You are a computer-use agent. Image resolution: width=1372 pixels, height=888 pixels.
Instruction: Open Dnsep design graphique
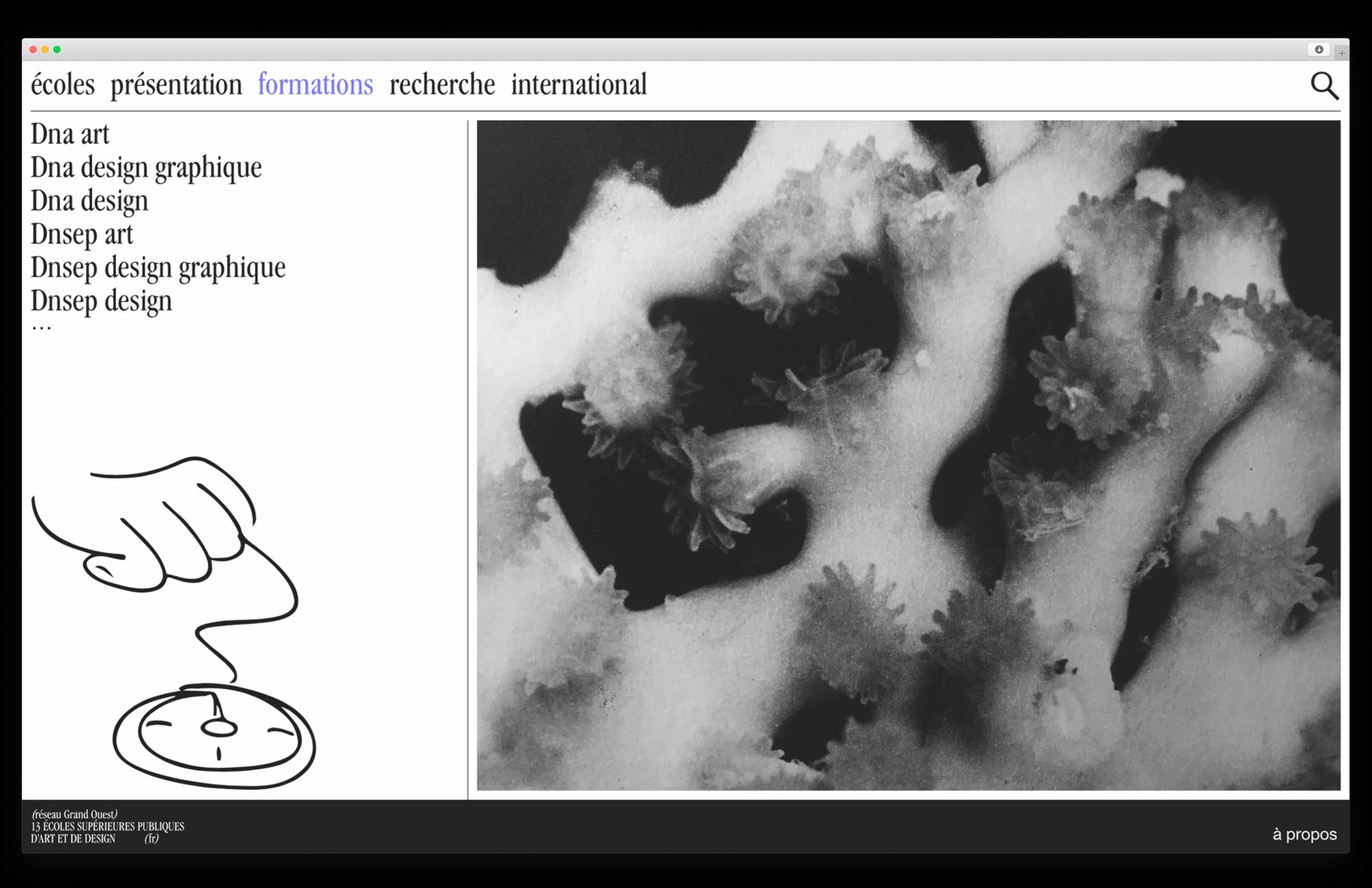coord(158,268)
